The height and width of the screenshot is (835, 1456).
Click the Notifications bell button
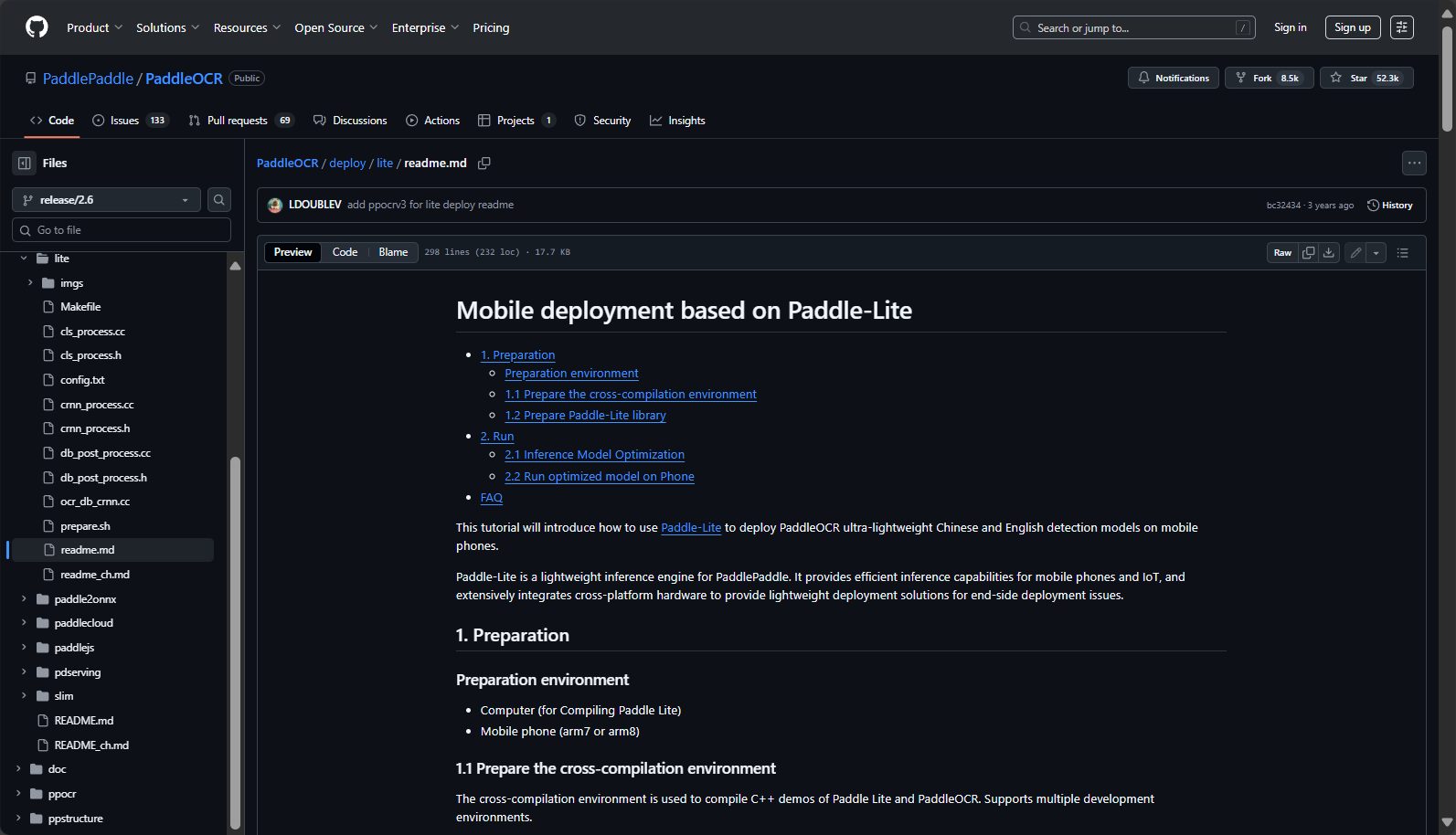(x=1173, y=79)
